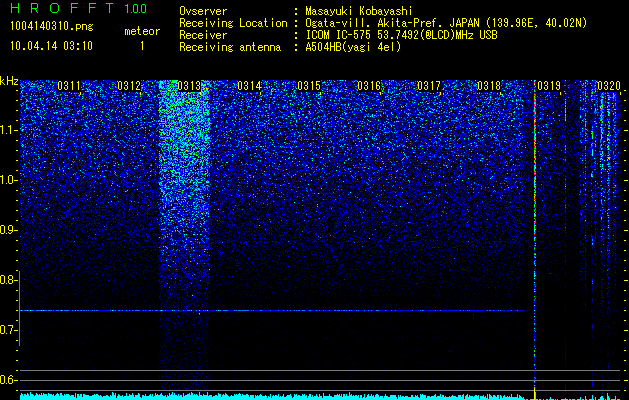Click the 0312 time marker
Viewport: 629px width, 400px height.
pos(129,86)
